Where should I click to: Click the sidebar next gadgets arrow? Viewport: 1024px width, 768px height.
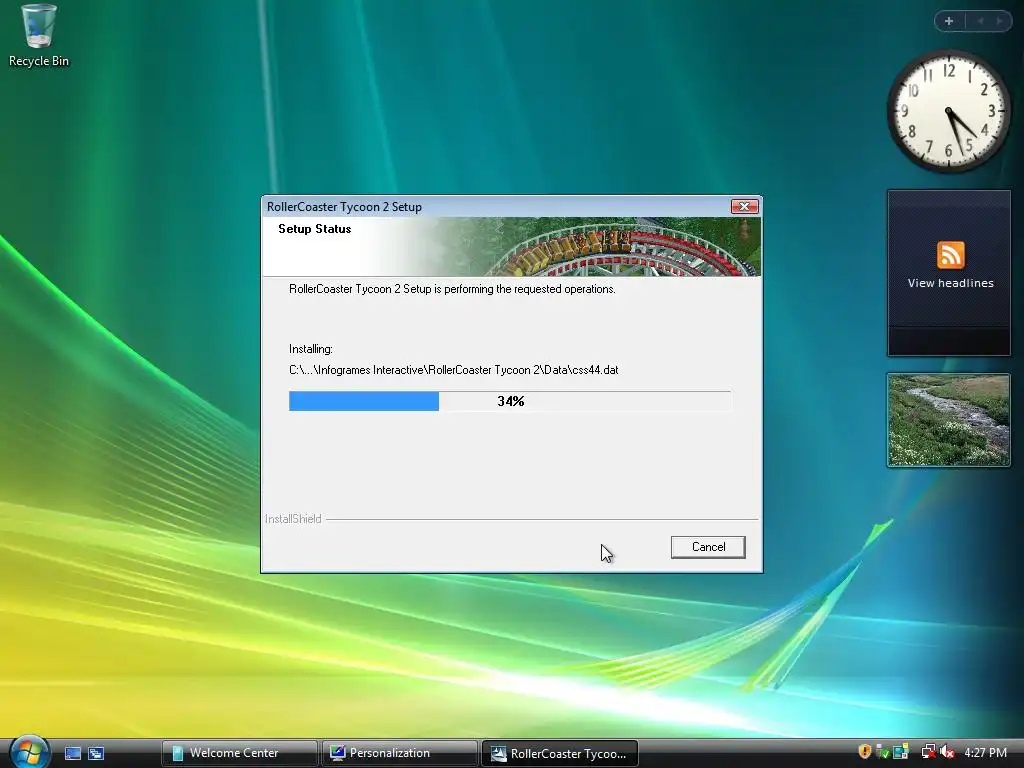coord(999,21)
